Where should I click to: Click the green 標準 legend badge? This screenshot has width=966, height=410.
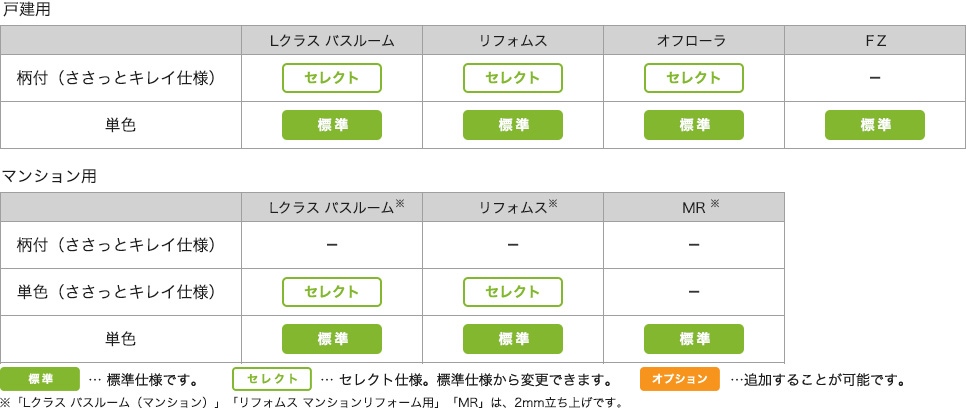coord(40,379)
